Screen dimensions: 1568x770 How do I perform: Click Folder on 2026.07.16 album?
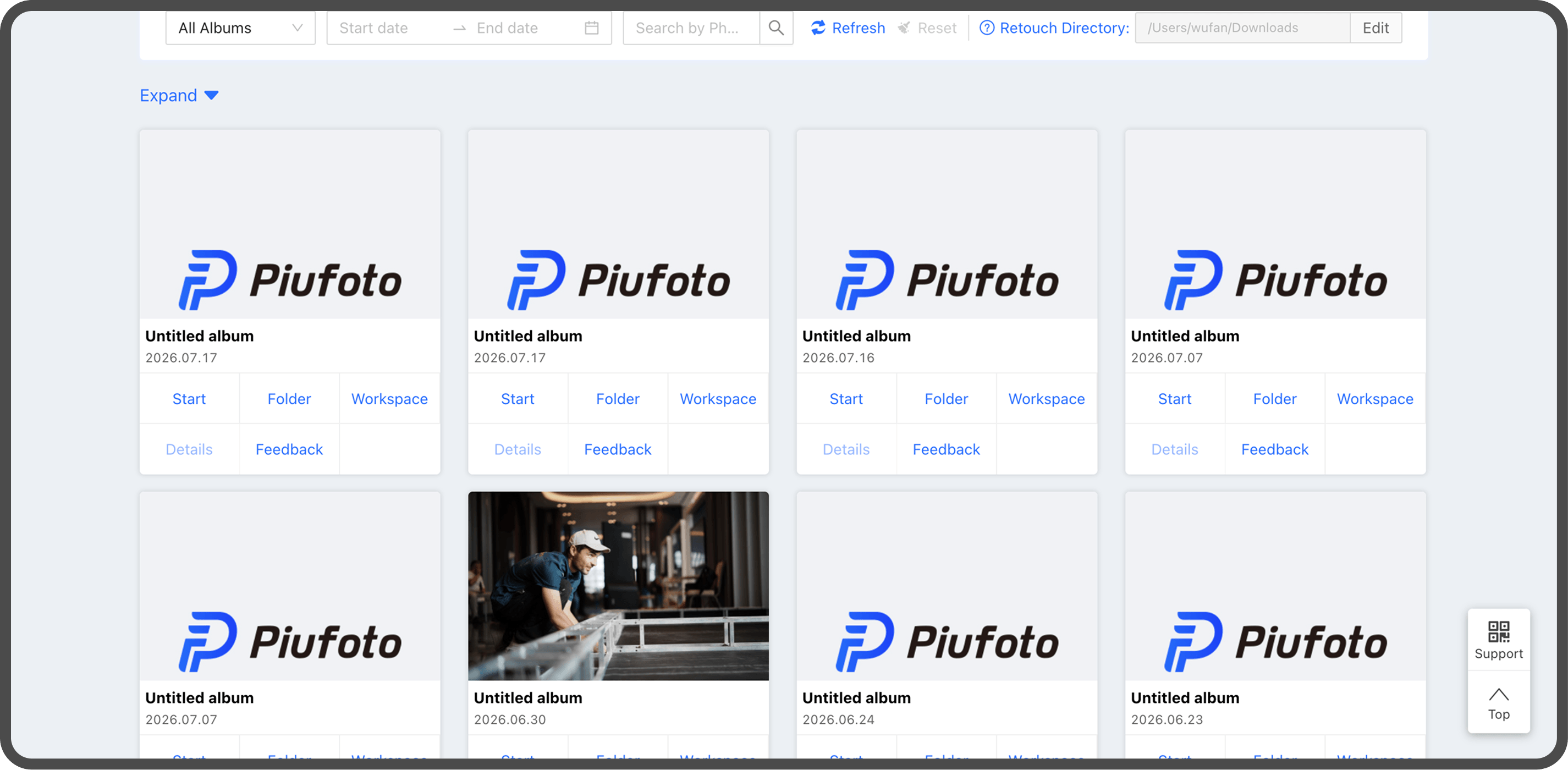947,399
